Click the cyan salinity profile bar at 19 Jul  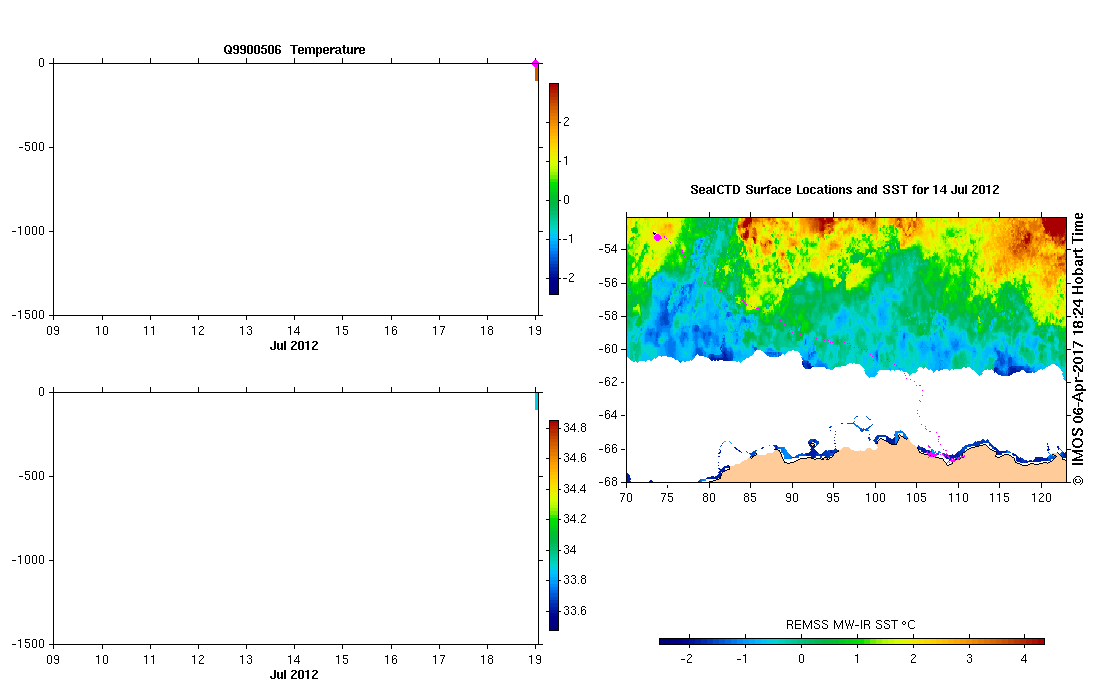(x=537, y=401)
